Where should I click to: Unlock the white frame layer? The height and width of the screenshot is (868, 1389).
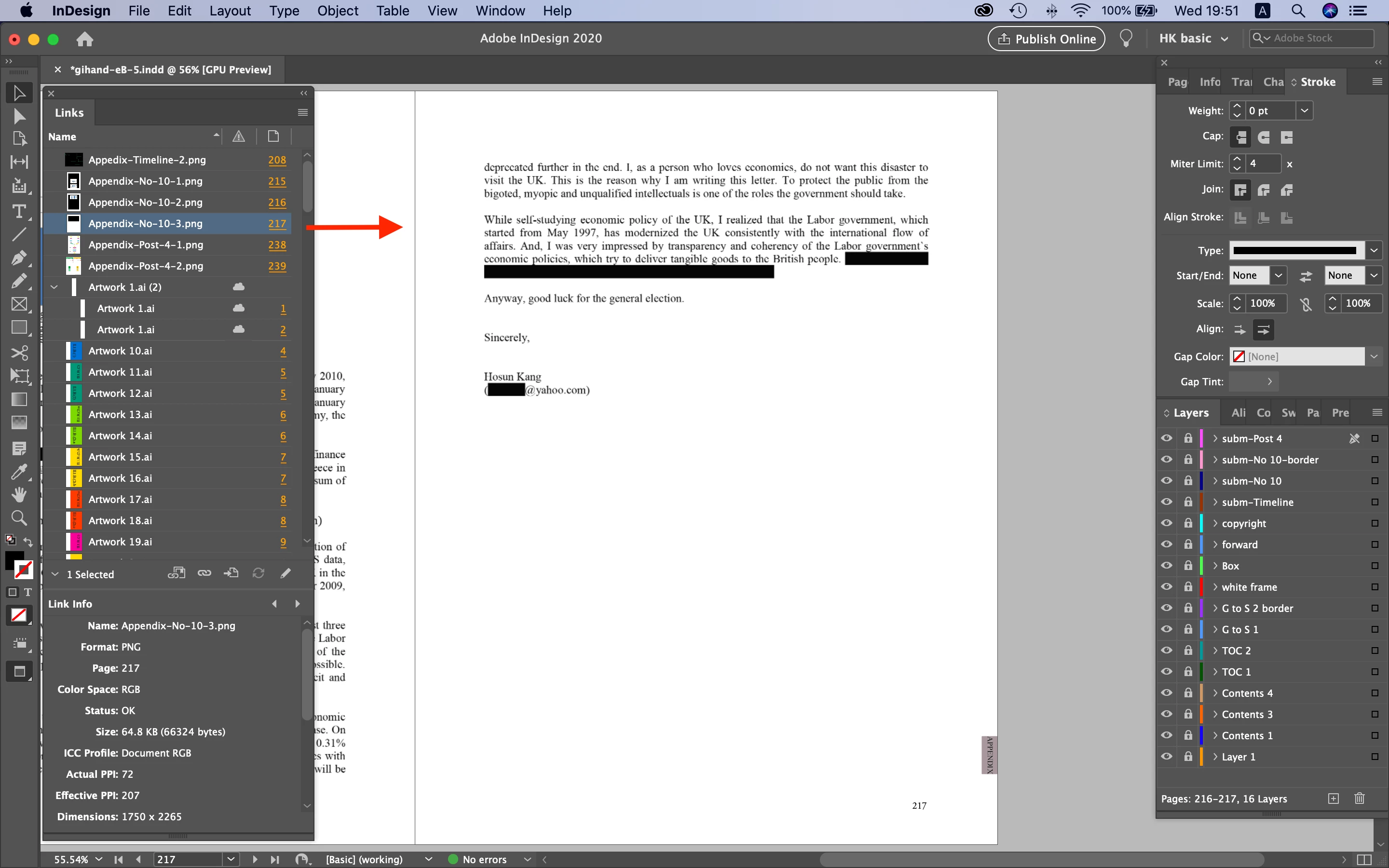coord(1187,587)
